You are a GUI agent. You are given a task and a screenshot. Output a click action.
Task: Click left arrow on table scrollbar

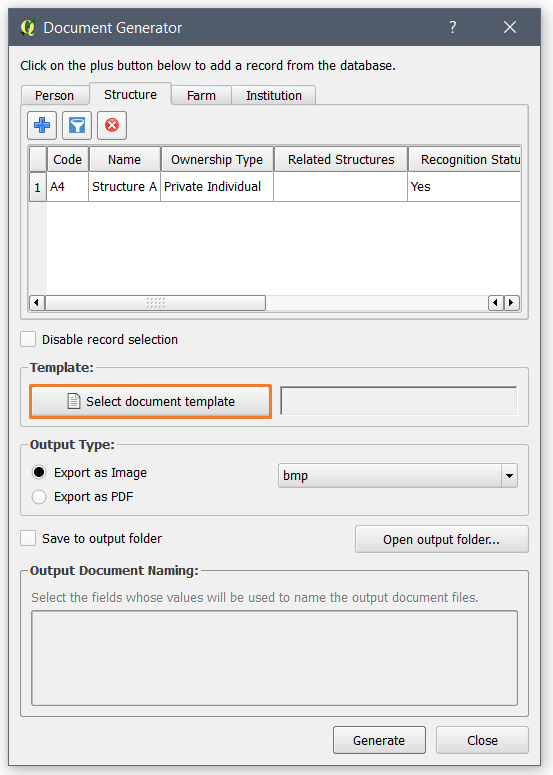pos(37,302)
